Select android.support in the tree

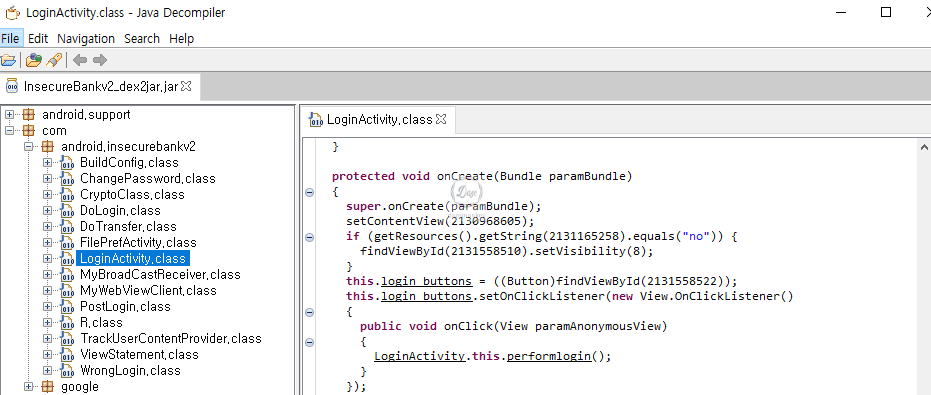[86, 115]
